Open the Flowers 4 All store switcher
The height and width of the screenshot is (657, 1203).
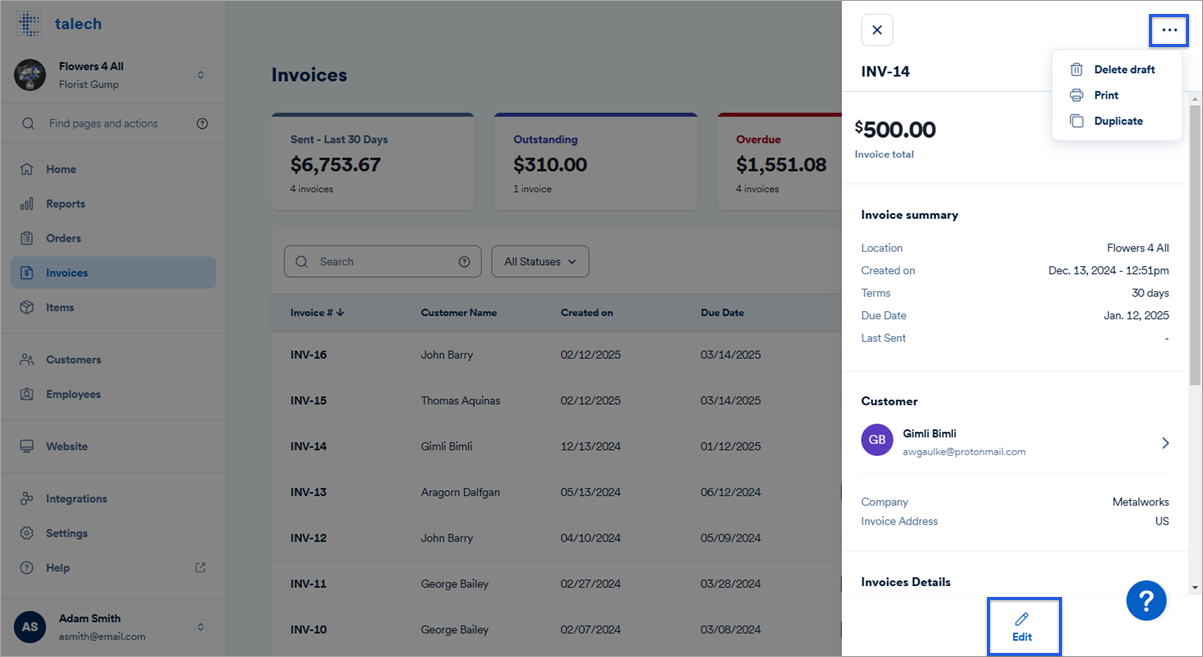(x=200, y=75)
